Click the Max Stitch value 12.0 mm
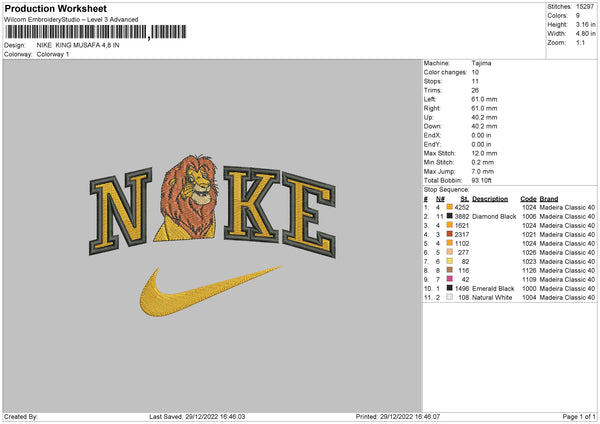The height and width of the screenshot is (424, 600). click(x=484, y=153)
